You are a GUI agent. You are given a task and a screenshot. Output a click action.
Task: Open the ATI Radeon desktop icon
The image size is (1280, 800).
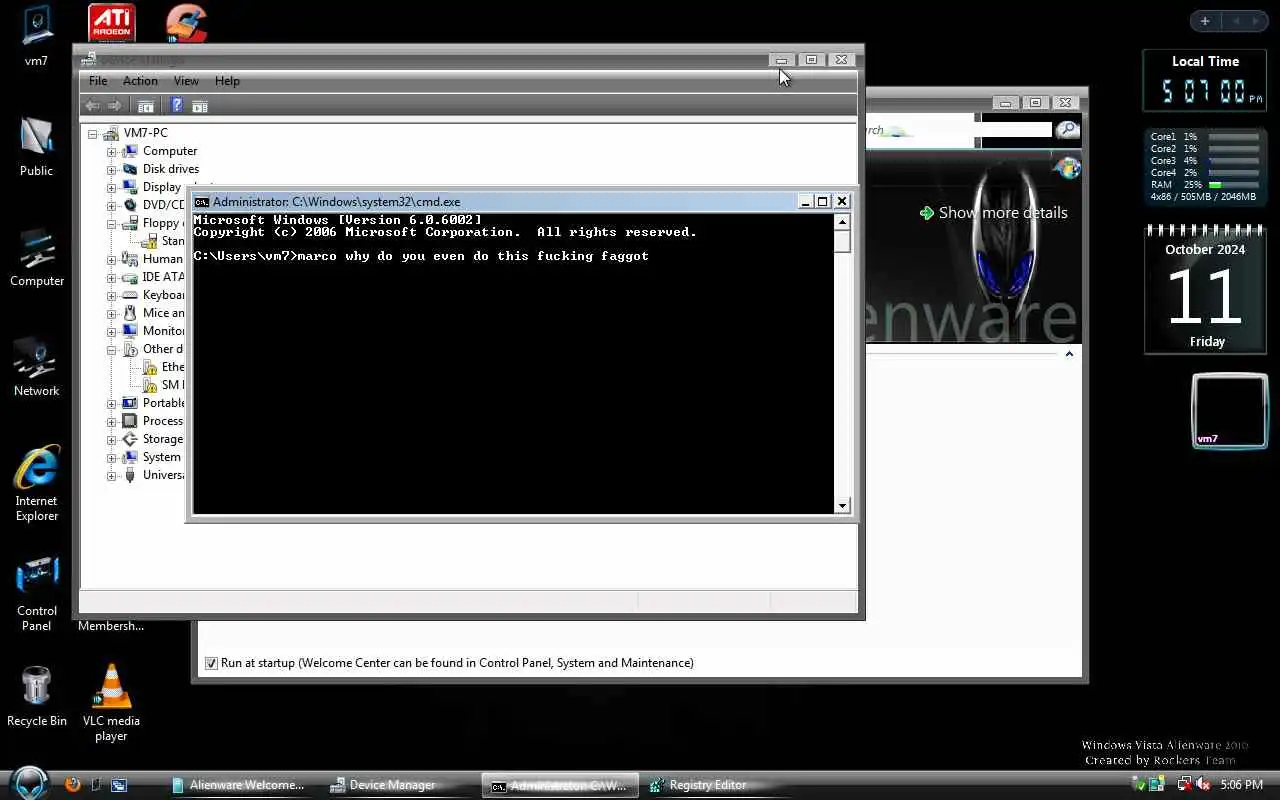(112, 22)
